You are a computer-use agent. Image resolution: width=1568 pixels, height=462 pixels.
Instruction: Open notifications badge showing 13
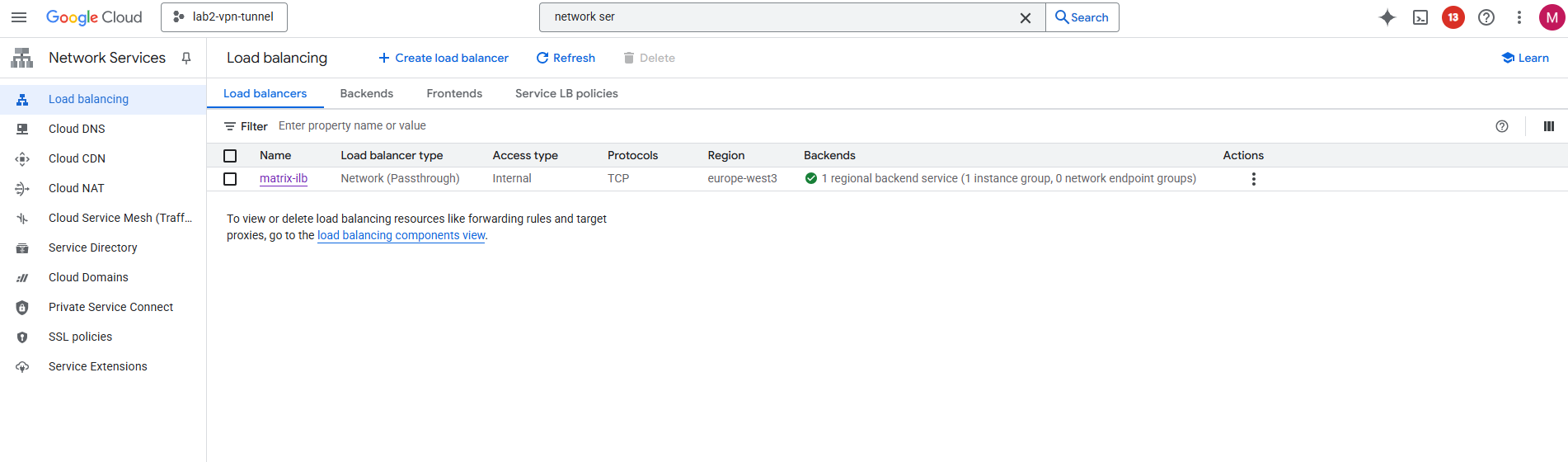(1453, 17)
